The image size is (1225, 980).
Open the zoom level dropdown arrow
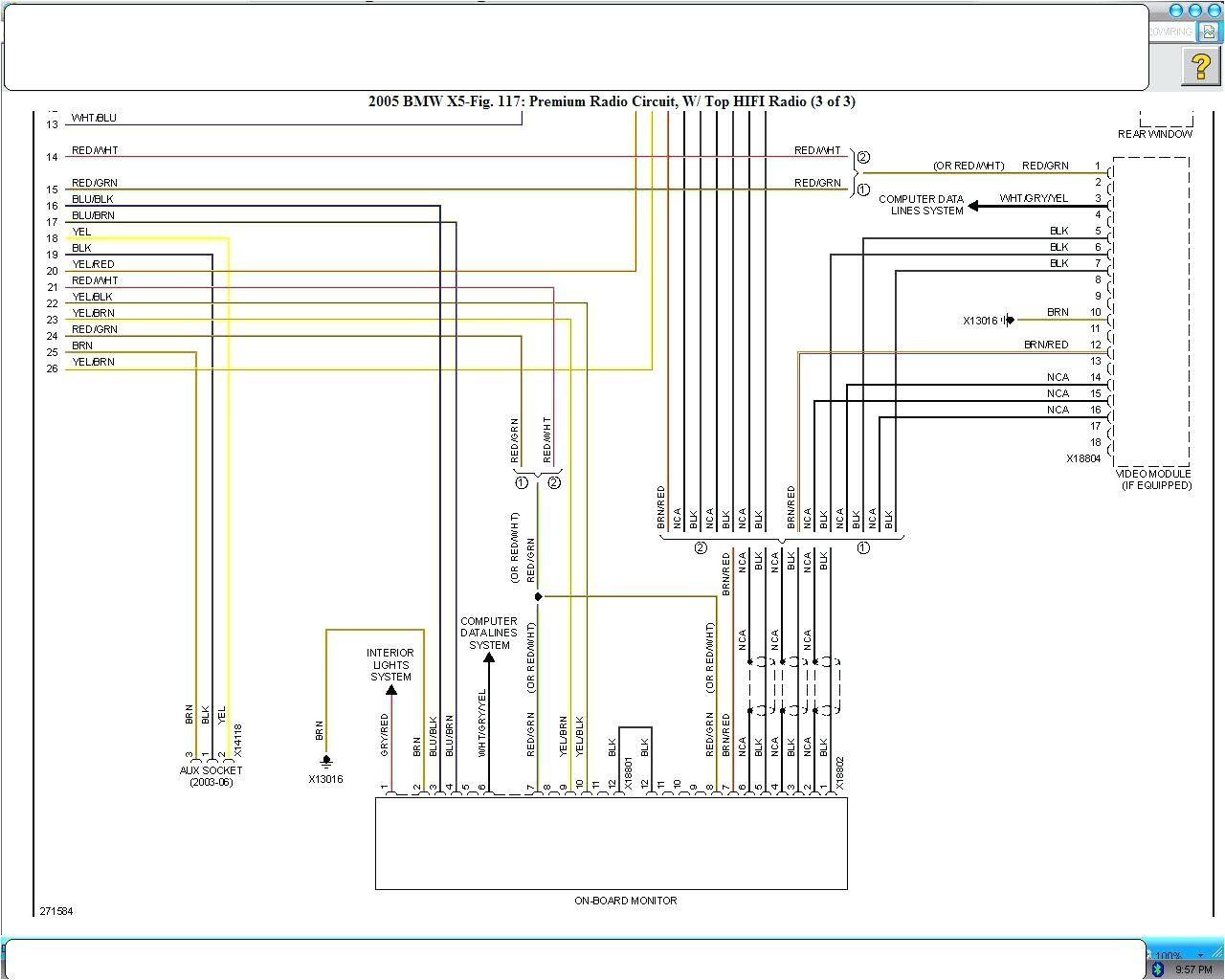[x=1200, y=955]
